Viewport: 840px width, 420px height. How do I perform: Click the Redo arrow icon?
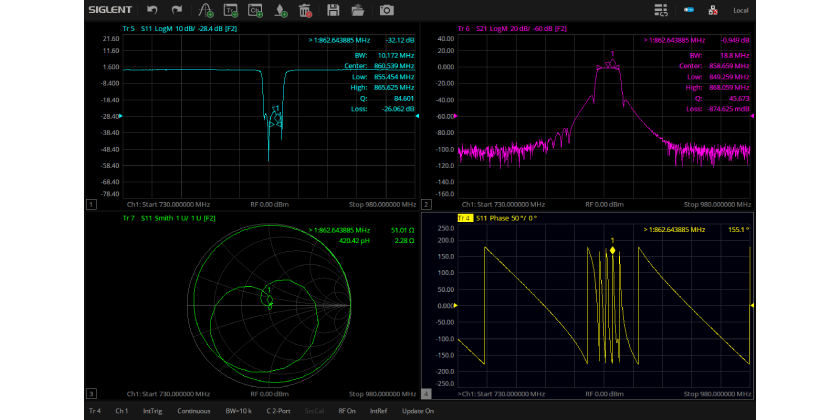click(177, 10)
